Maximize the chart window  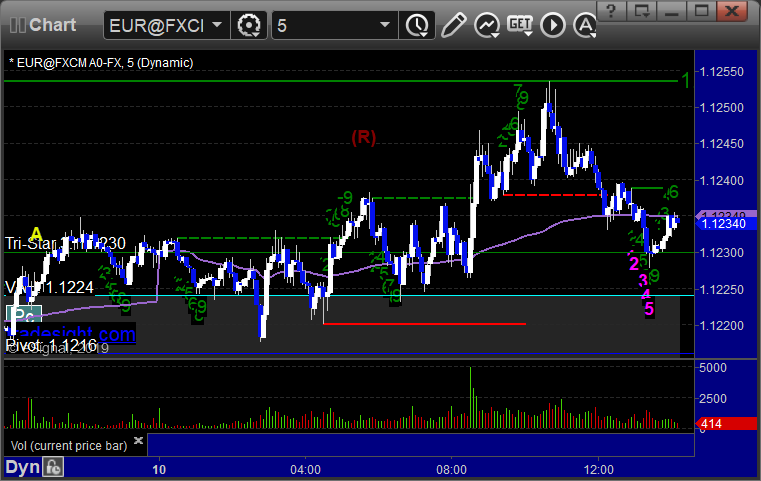(x=701, y=11)
